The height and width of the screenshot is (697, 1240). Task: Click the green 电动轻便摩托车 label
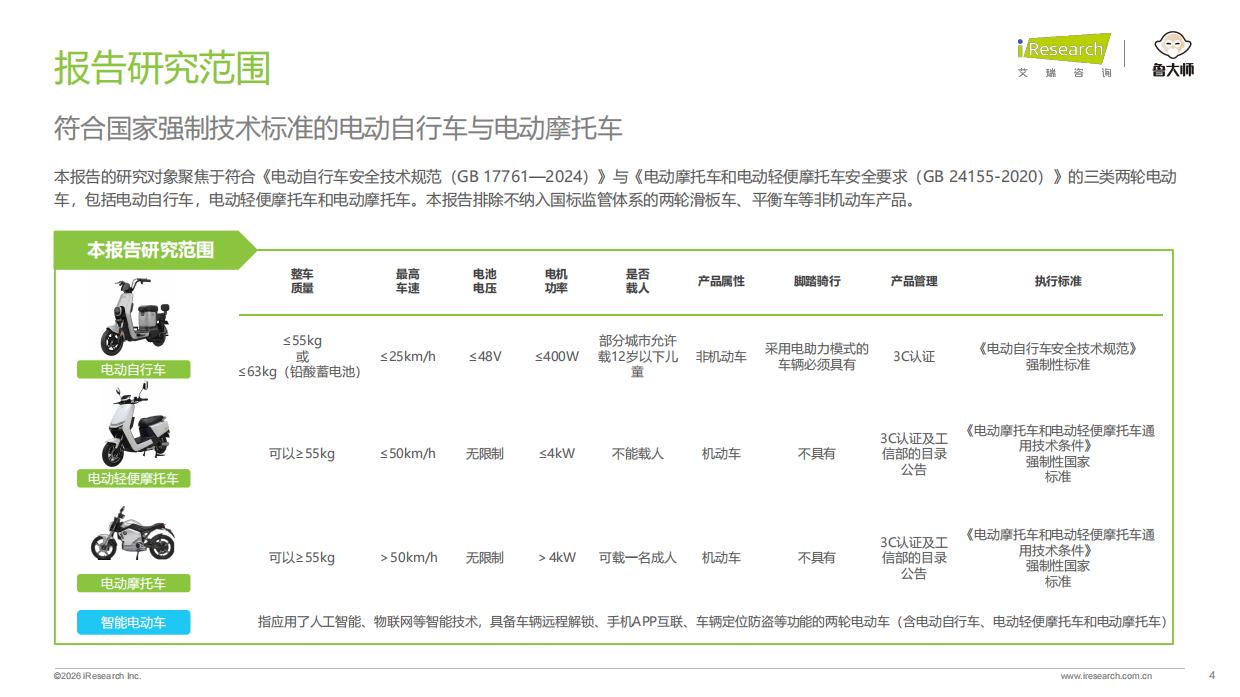tap(133, 479)
